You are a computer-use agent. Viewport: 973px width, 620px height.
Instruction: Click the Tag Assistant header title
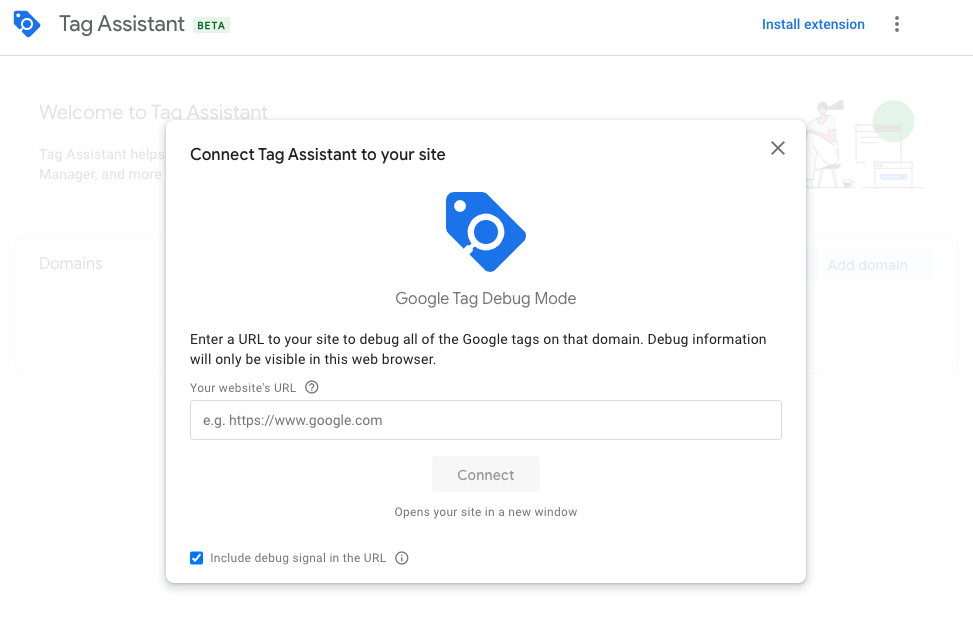coord(122,24)
